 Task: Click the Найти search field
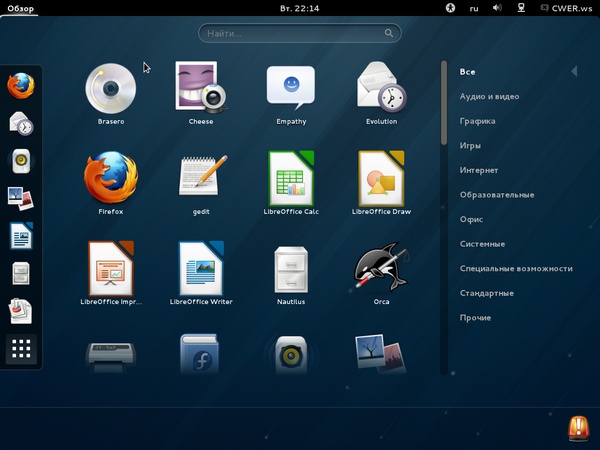click(x=299, y=34)
